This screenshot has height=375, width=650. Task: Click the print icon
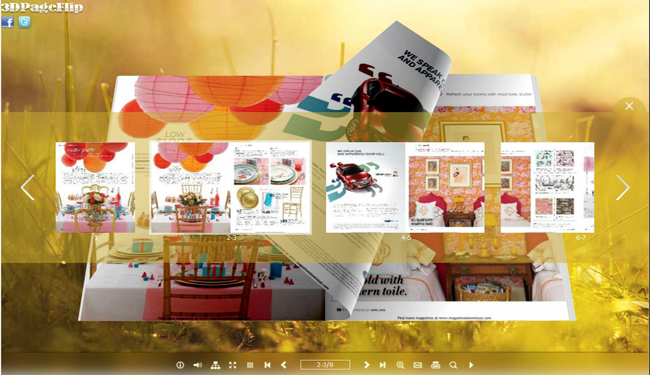click(435, 365)
